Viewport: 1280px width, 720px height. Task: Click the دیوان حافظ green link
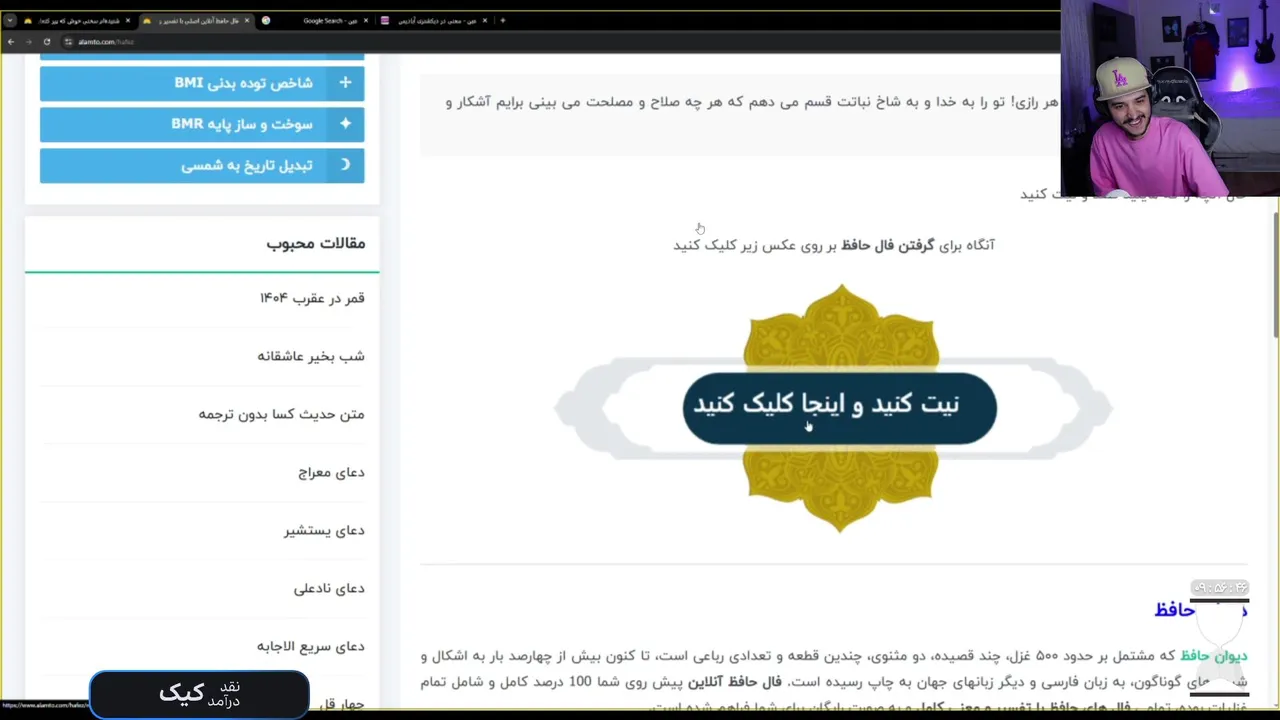pyautogui.click(x=1214, y=656)
